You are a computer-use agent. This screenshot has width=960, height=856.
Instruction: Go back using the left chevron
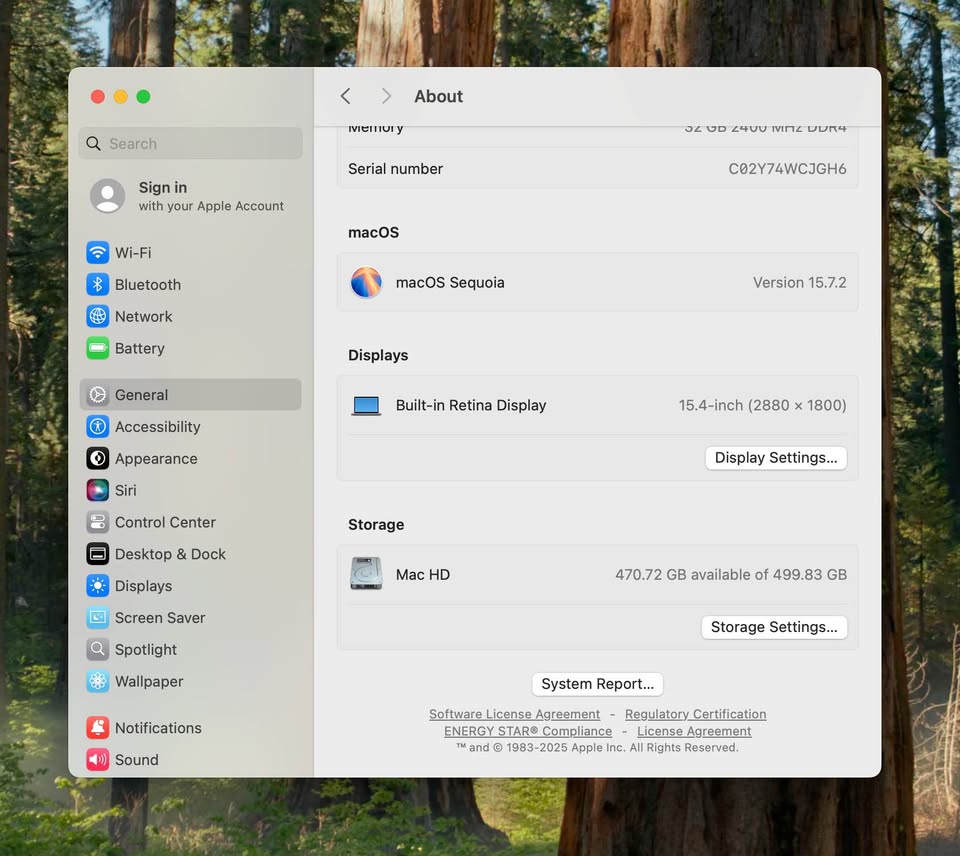tap(346, 96)
